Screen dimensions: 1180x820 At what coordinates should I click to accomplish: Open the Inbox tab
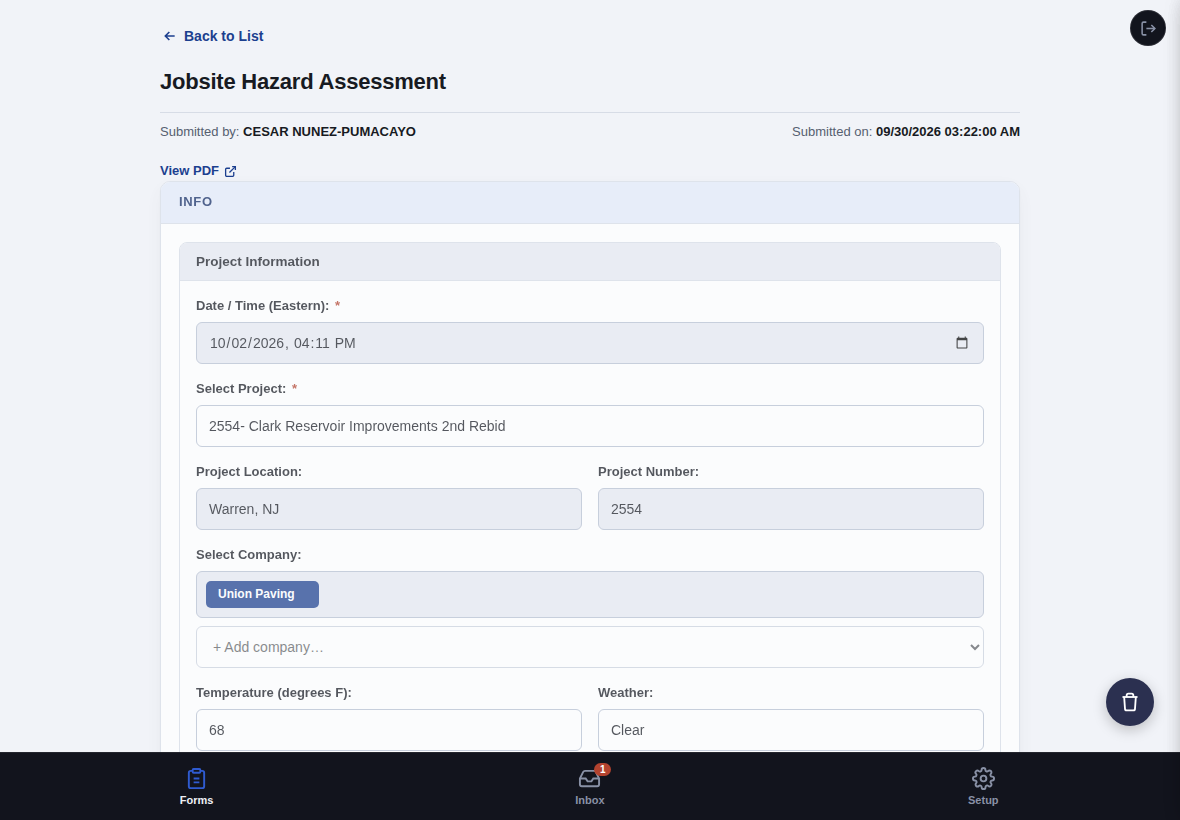(590, 787)
